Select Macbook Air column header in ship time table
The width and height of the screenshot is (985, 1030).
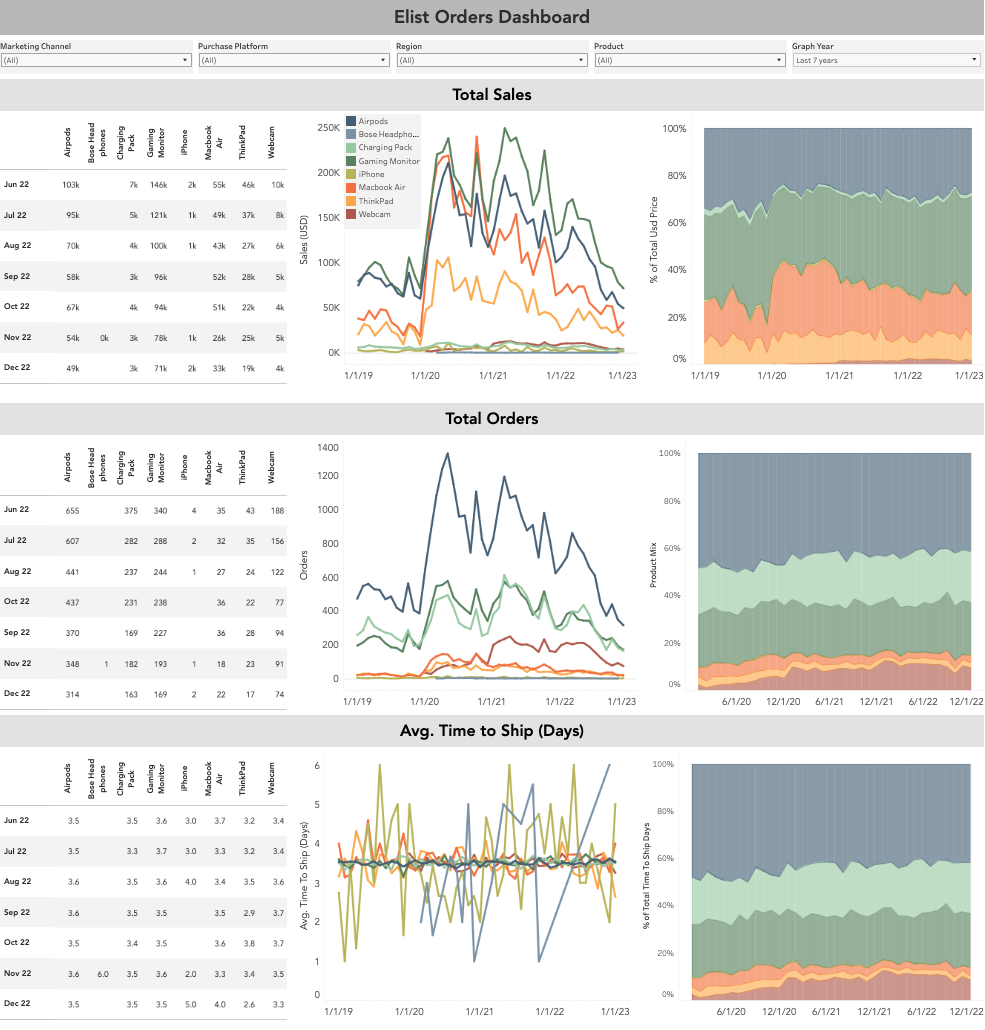(x=214, y=779)
